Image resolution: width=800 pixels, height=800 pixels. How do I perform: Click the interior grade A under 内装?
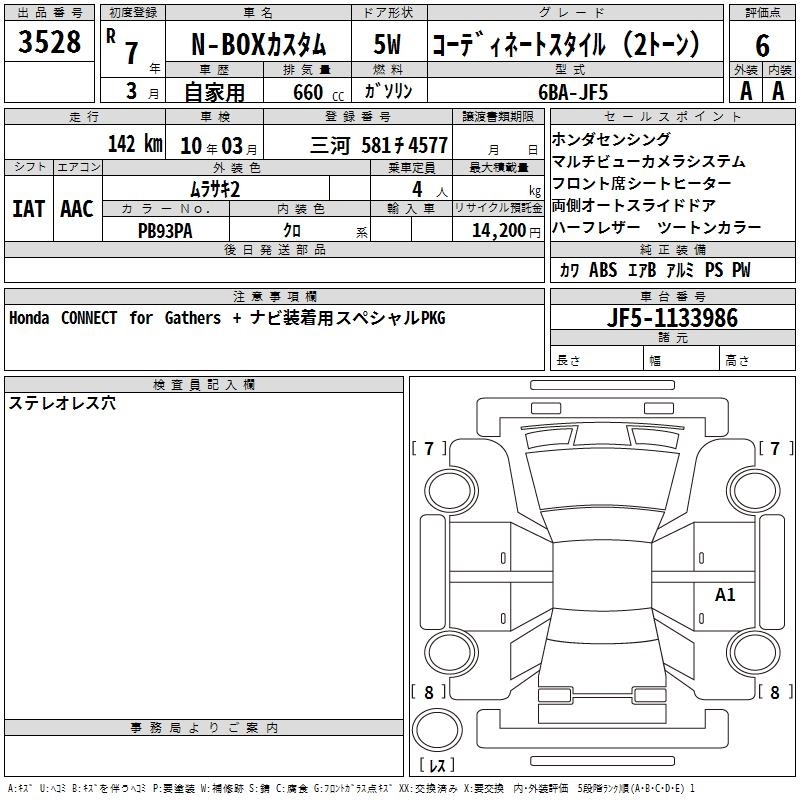coord(779,91)
